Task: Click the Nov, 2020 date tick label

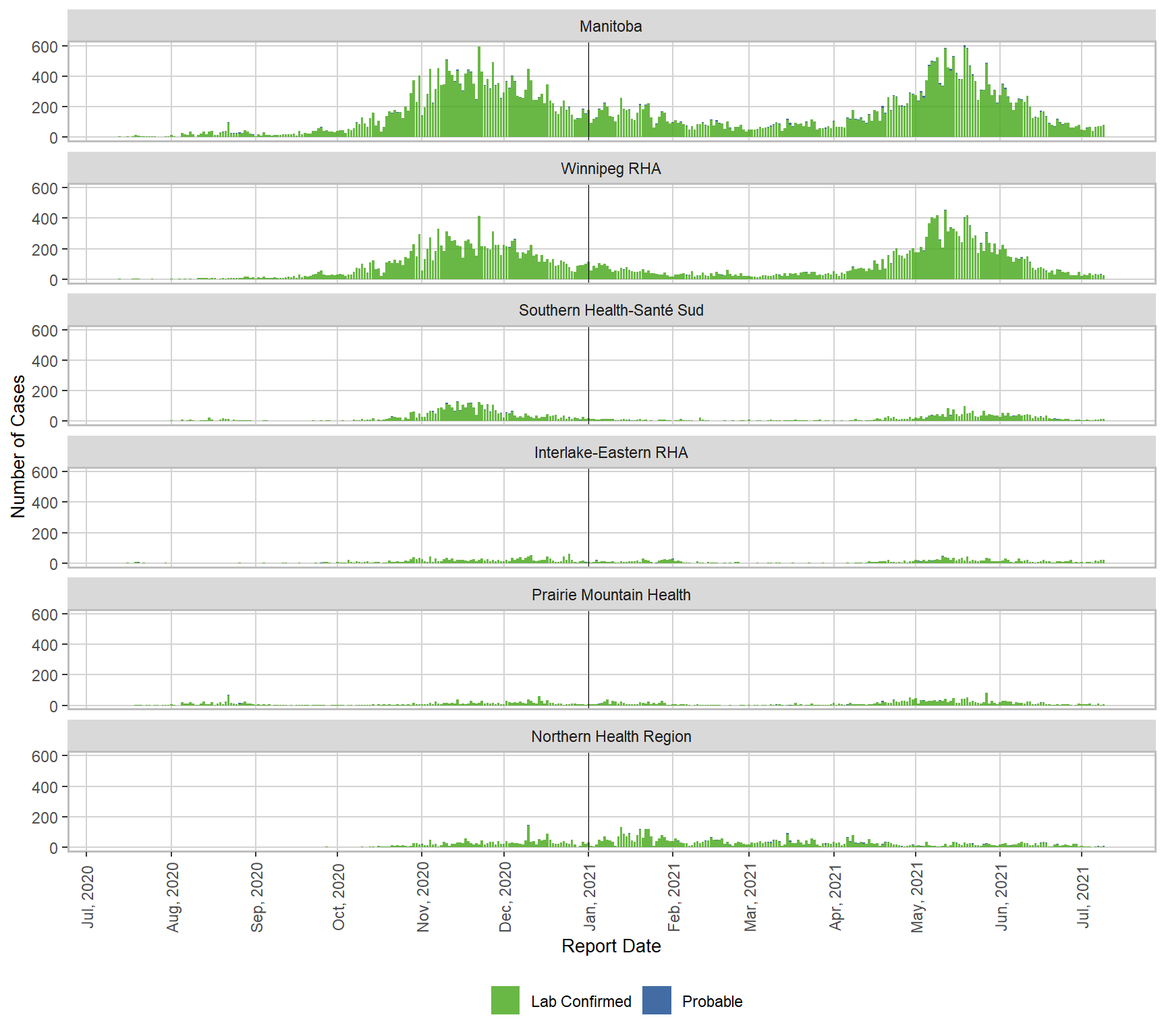Action: 423,897
